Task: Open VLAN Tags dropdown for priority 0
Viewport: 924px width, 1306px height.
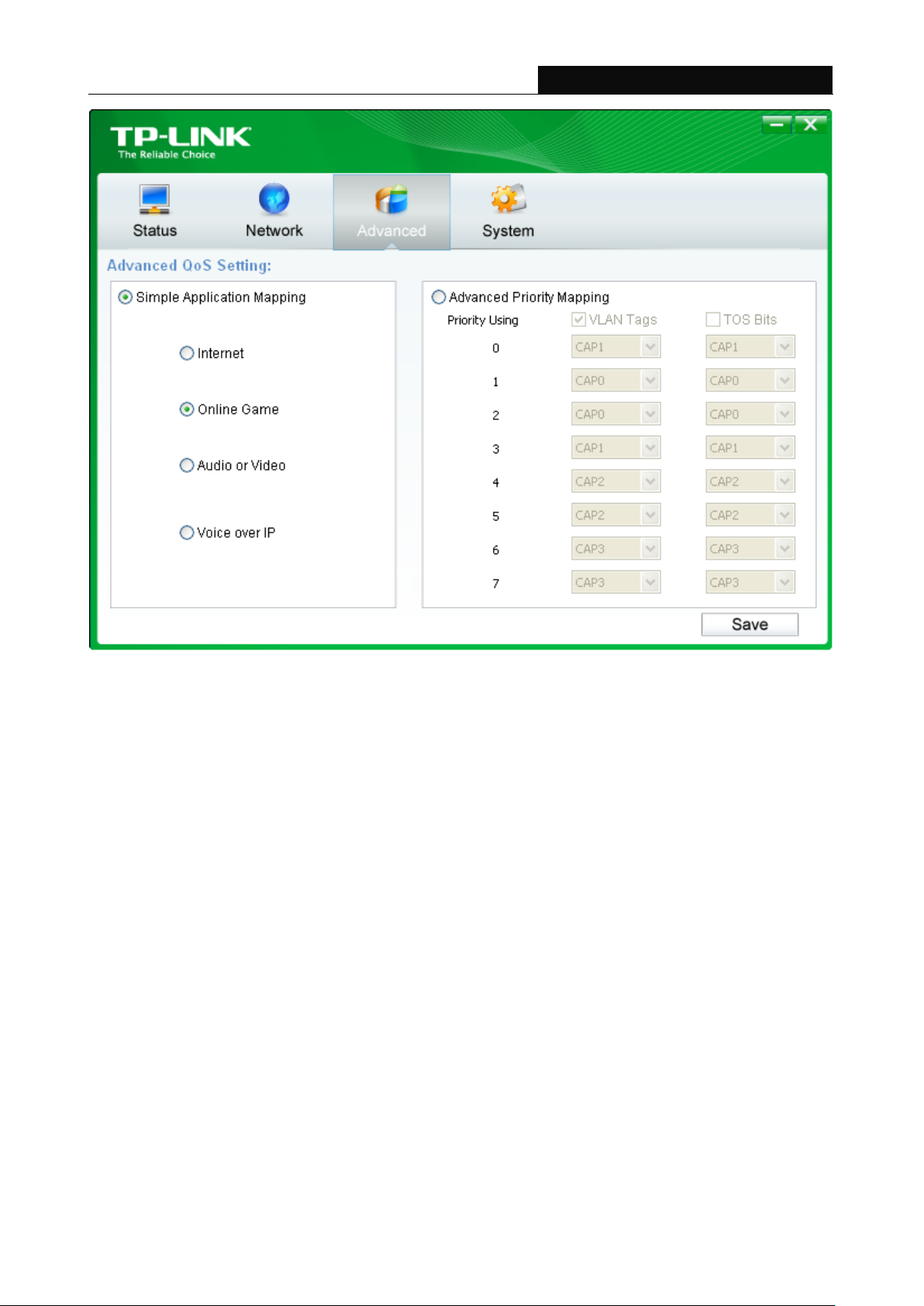Action: coord(650,347)
